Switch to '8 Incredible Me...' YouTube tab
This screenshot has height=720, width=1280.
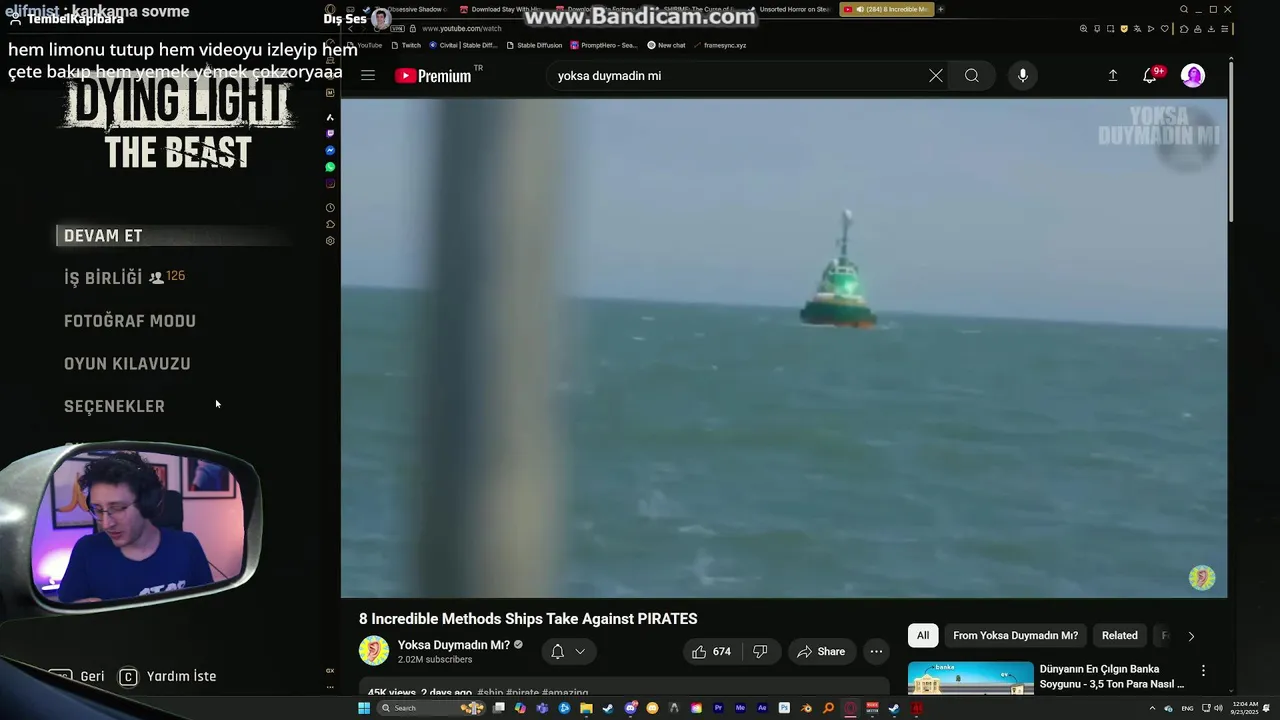(886, 9)
